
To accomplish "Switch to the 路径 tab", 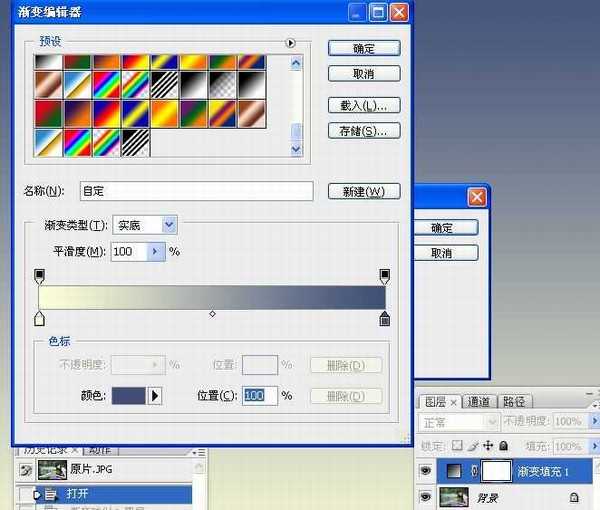I will [514, 402].
